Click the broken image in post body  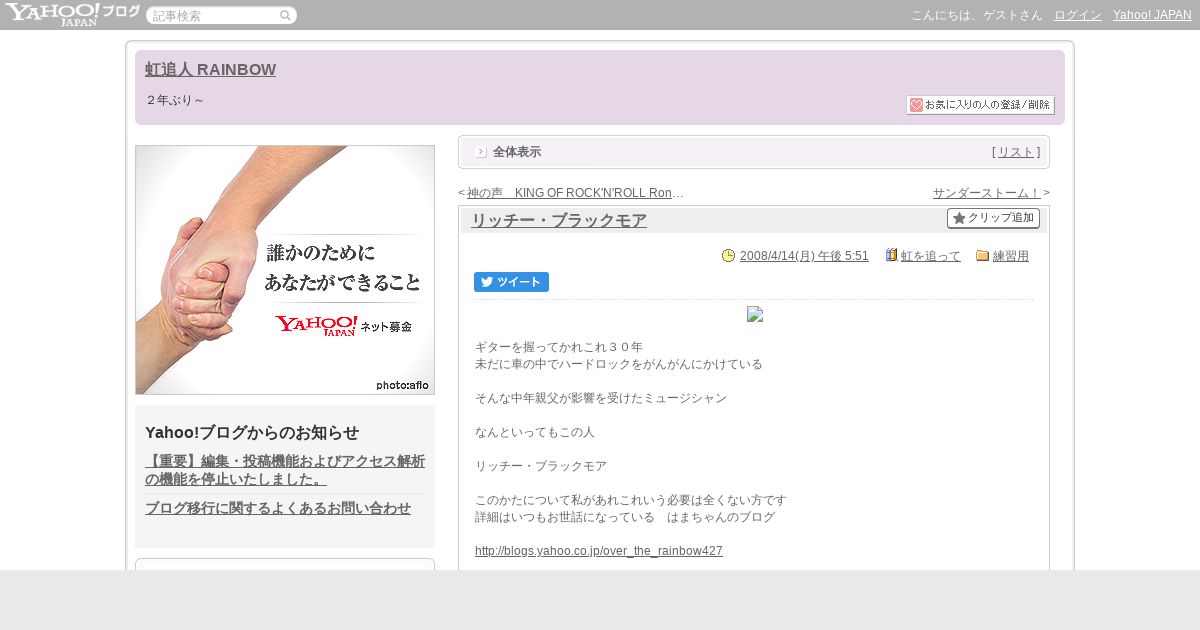click(x=755, y=314)
